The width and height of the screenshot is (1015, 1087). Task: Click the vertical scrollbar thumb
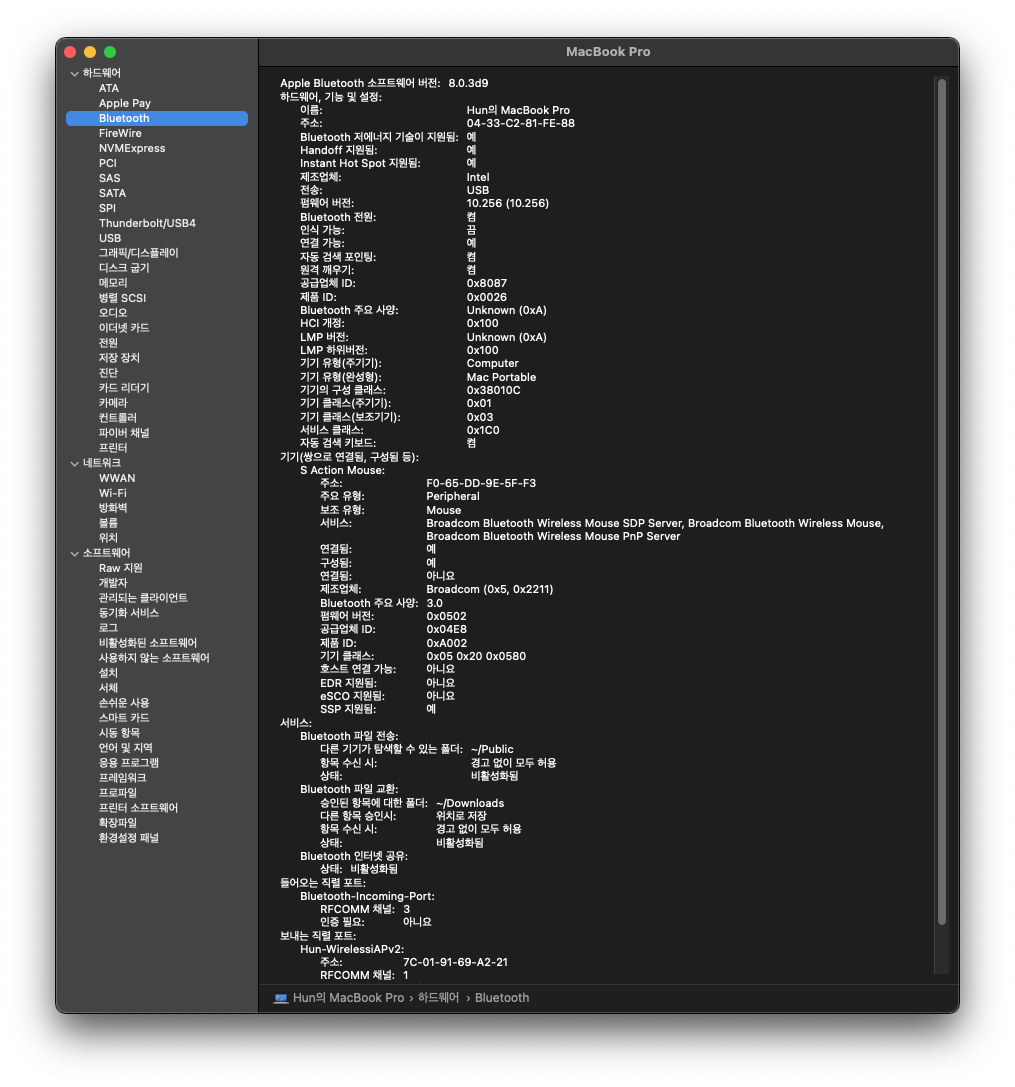(x=942, y=501)
